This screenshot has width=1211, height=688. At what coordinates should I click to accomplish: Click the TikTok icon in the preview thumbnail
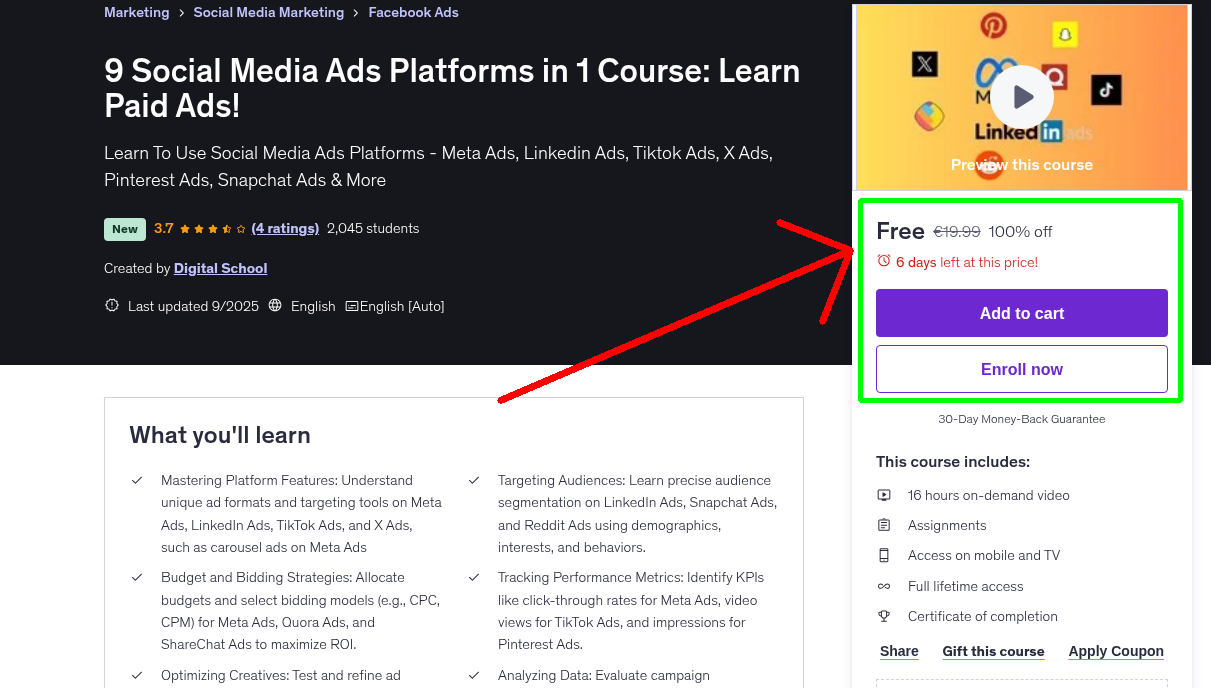(1105, 91)
